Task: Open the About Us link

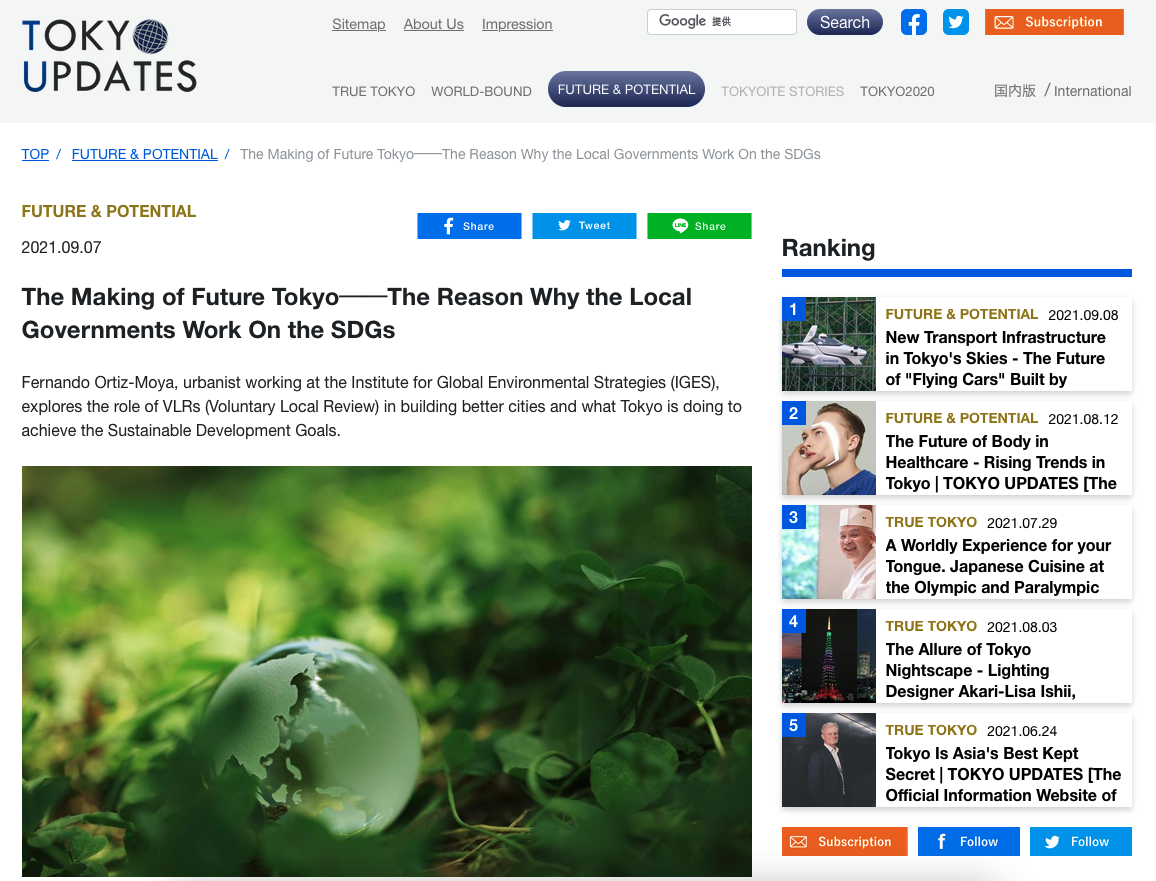Action: [x=434, y=24]
